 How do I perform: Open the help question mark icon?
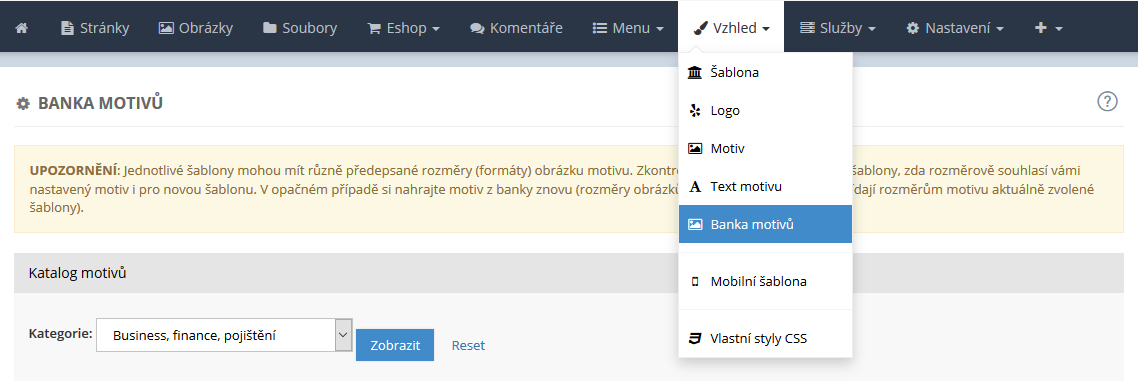(x=1106, y=101)
